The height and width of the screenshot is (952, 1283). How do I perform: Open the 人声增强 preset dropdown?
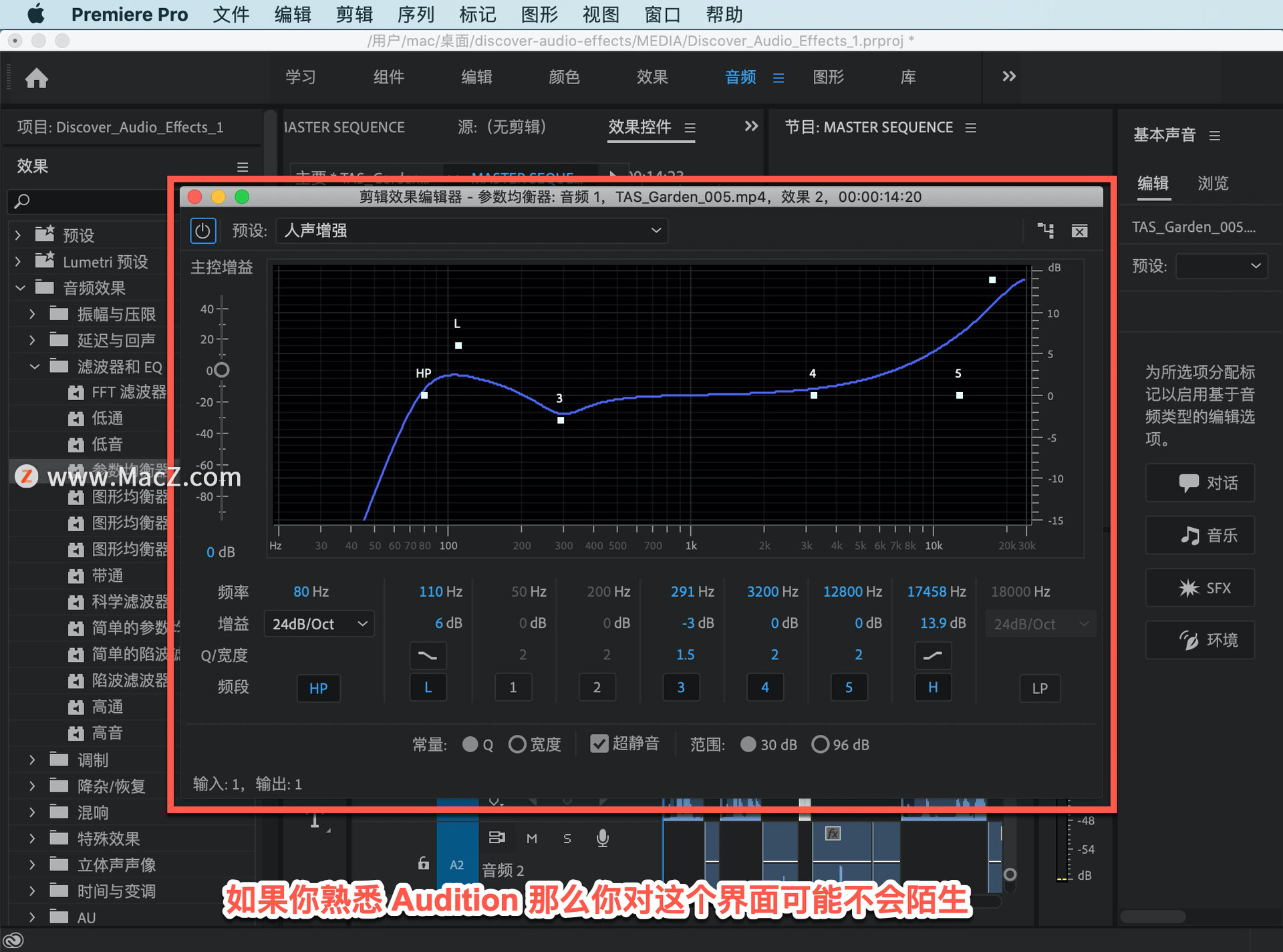472,230
